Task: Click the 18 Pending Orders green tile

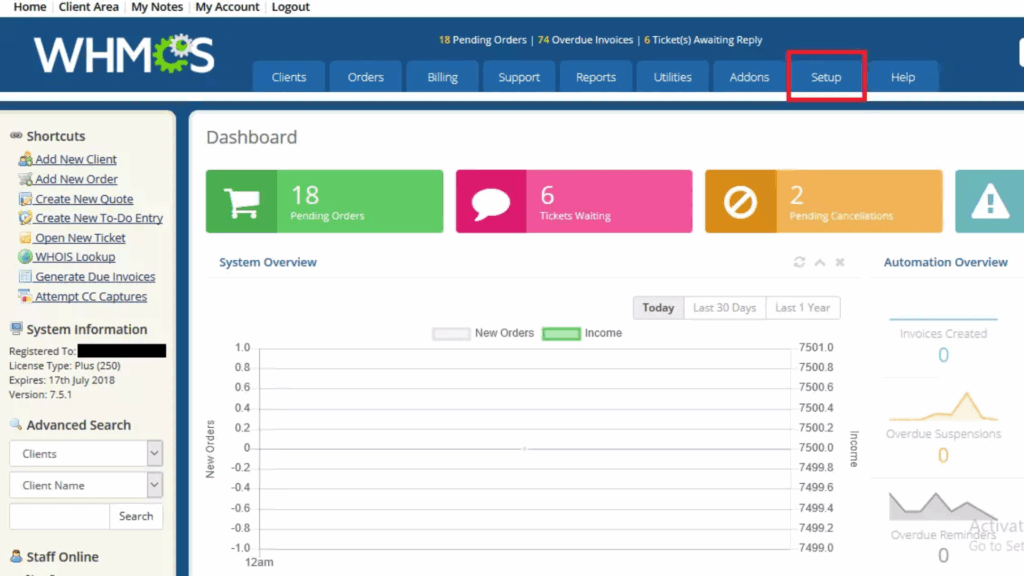Action: (325, 201)
